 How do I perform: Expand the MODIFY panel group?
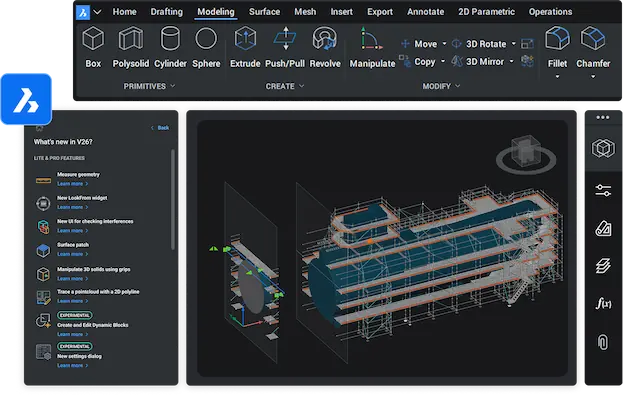pos(441,86)
